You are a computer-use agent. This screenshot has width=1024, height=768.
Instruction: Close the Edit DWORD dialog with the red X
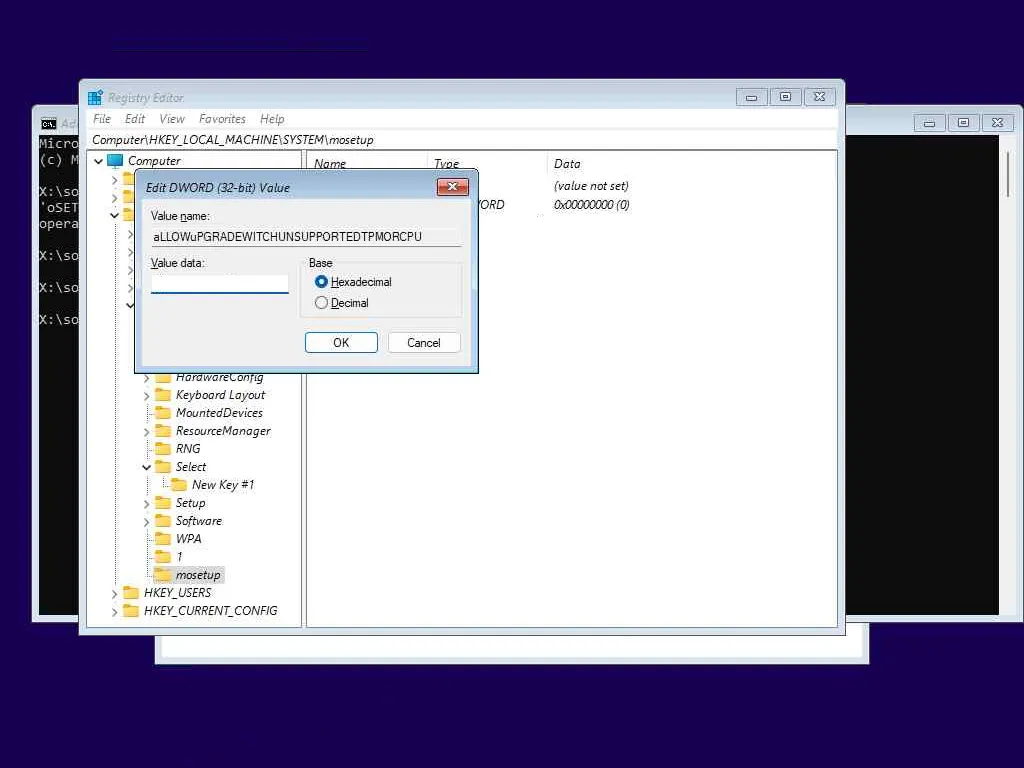click(x=453, y=187)
